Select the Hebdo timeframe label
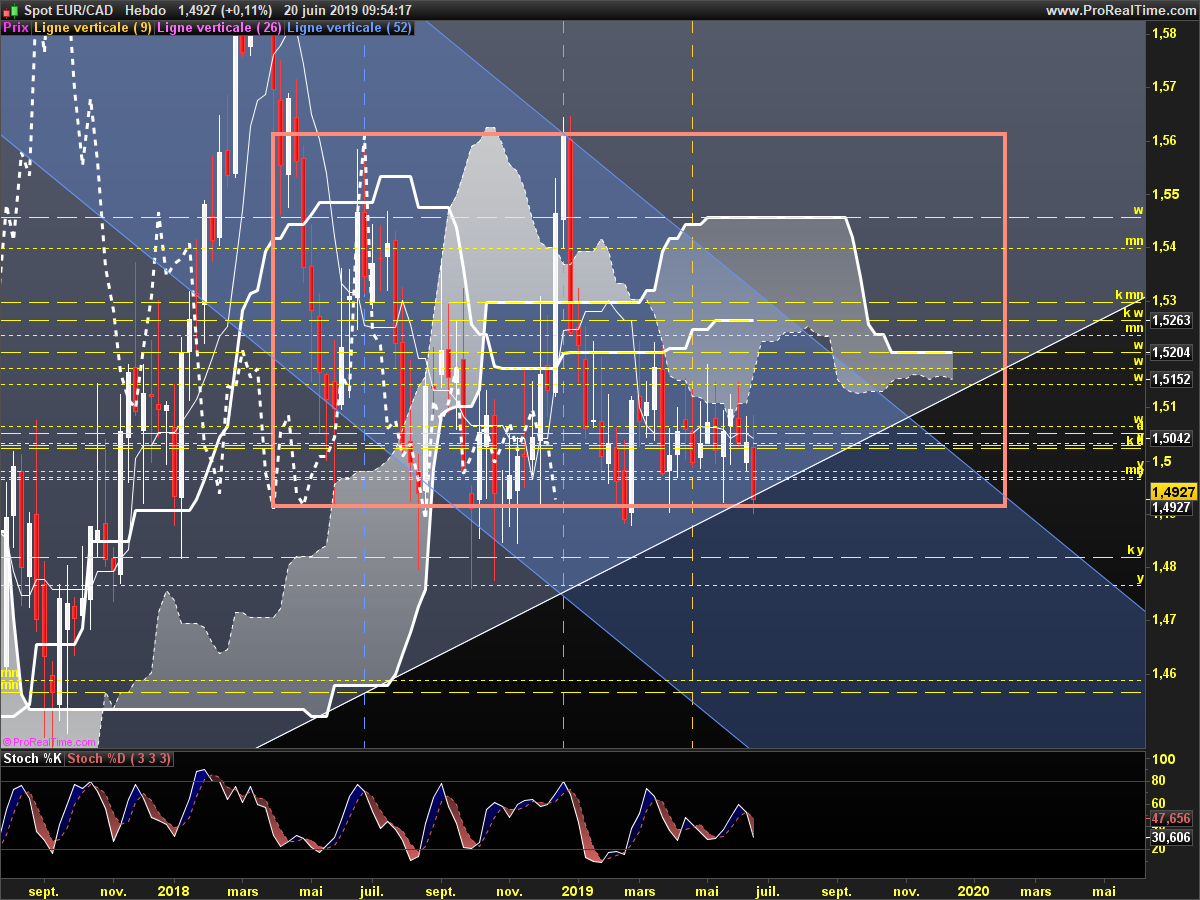The width and height of the screenshot is (1200, 900). pyautogui.click(x=145, y=11)
